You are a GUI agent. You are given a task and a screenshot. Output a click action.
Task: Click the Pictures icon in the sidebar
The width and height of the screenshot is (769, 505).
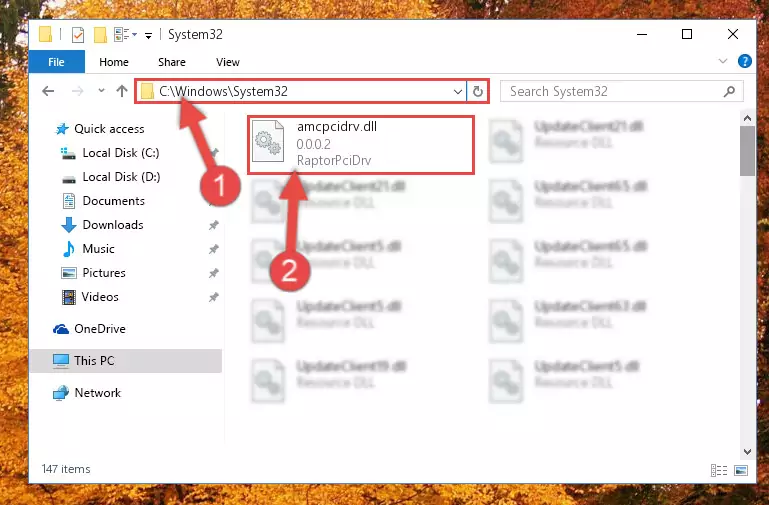69,273
